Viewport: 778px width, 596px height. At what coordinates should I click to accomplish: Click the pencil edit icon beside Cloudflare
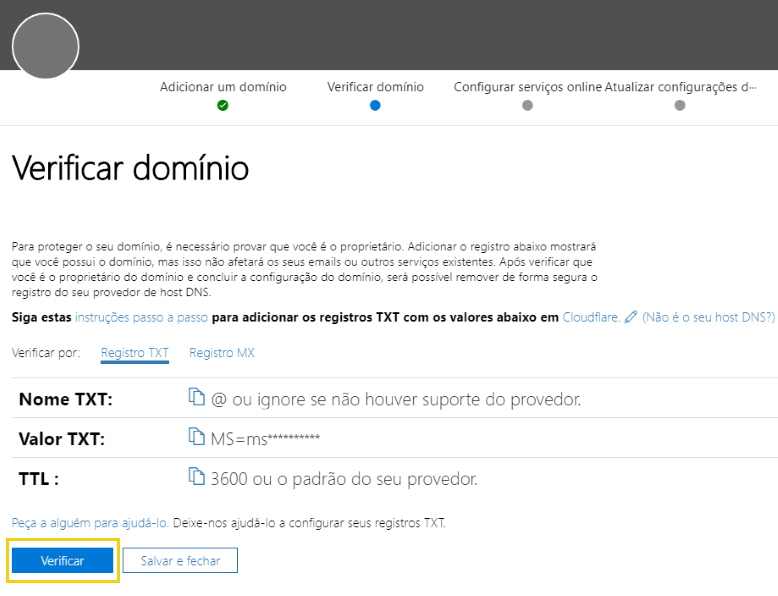pos(630,317)
